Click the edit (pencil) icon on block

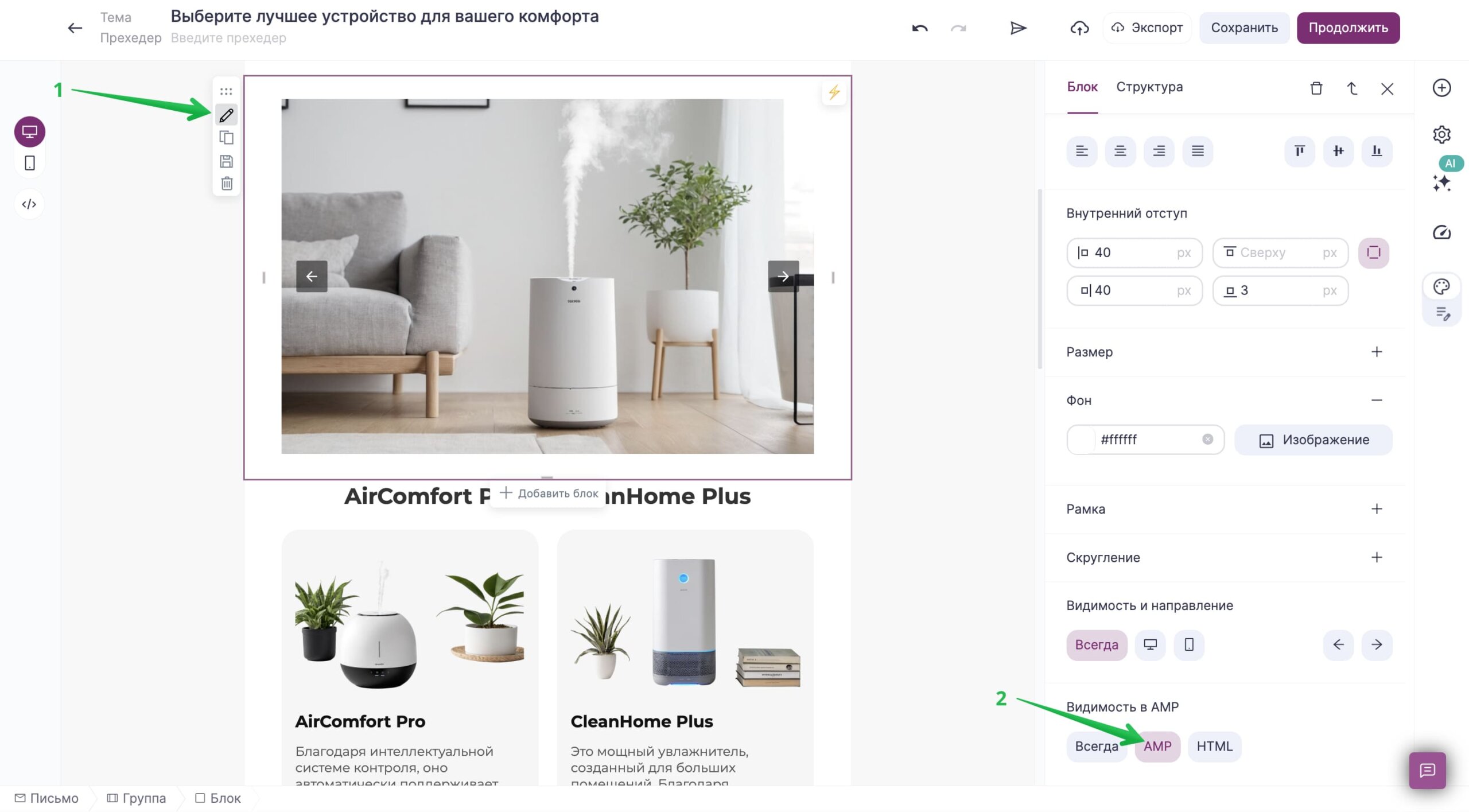(226, 115)
